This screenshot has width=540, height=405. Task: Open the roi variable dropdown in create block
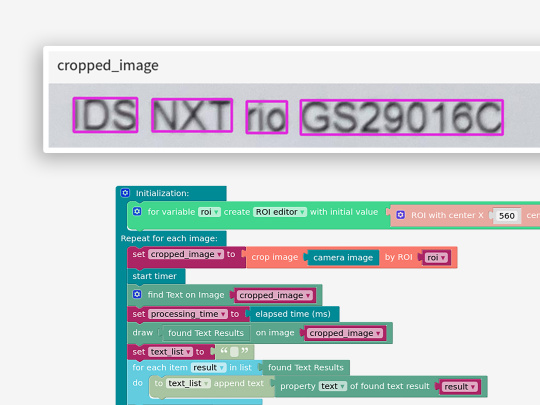pyautogui.click(x=209, y=212)
